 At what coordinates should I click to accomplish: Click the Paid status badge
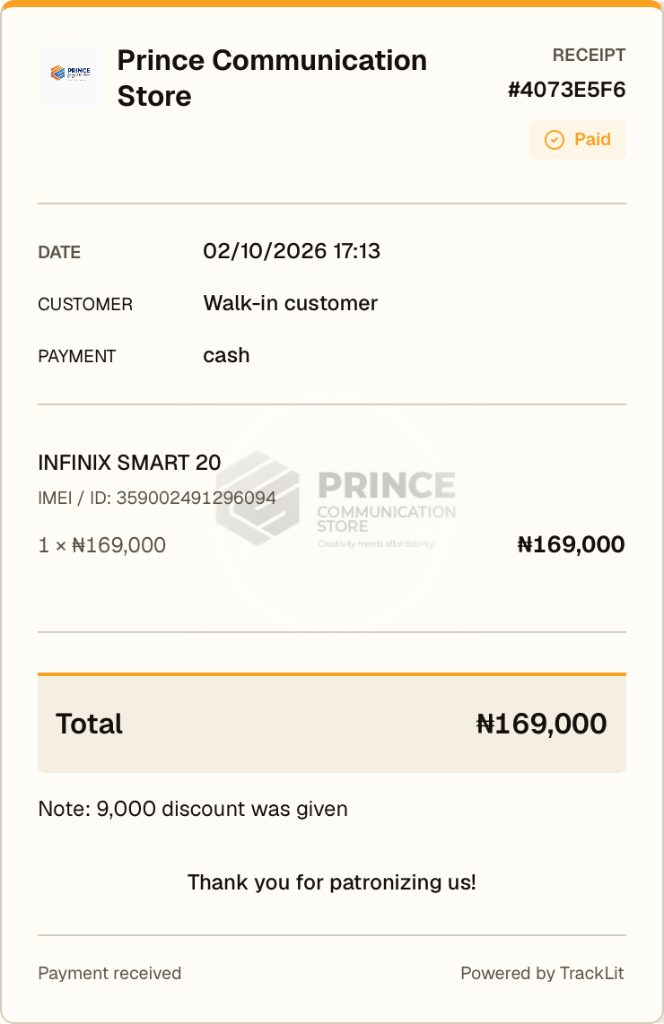pyautogui.click(x=577, y=140)
